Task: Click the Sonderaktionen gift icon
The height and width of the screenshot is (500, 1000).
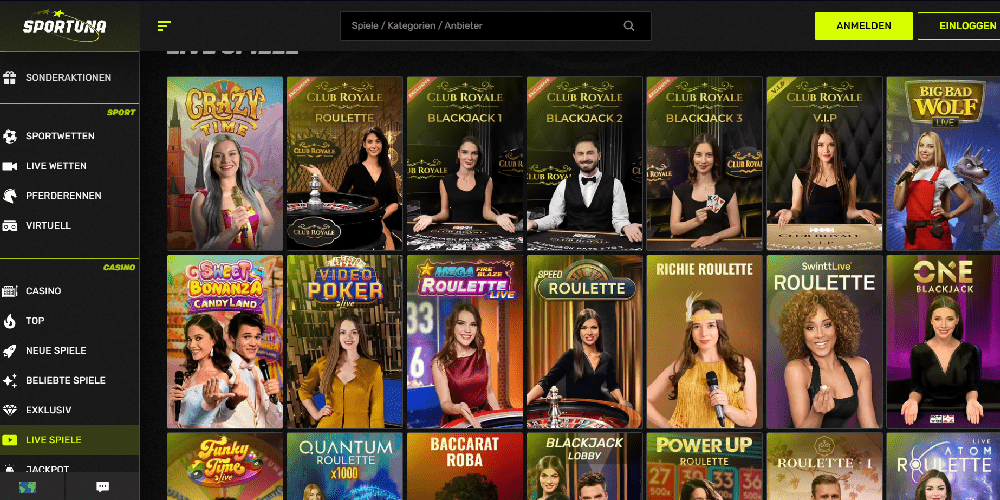Action: (10, 77)
